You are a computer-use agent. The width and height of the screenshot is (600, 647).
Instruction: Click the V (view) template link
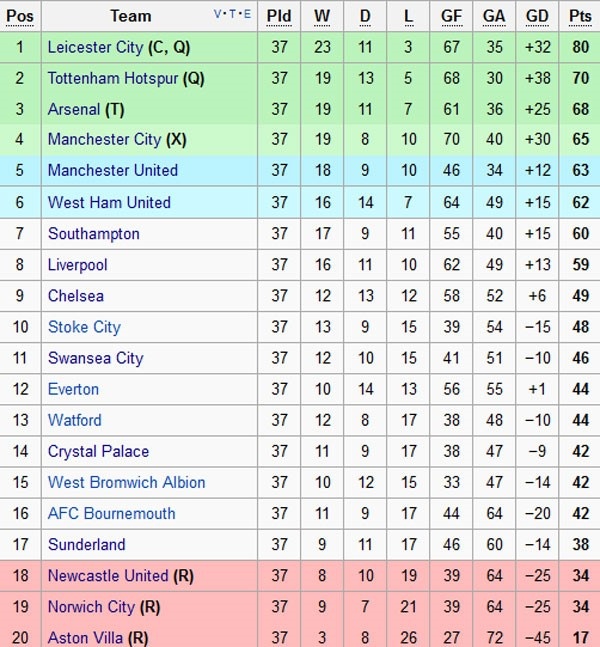[219, 15]
